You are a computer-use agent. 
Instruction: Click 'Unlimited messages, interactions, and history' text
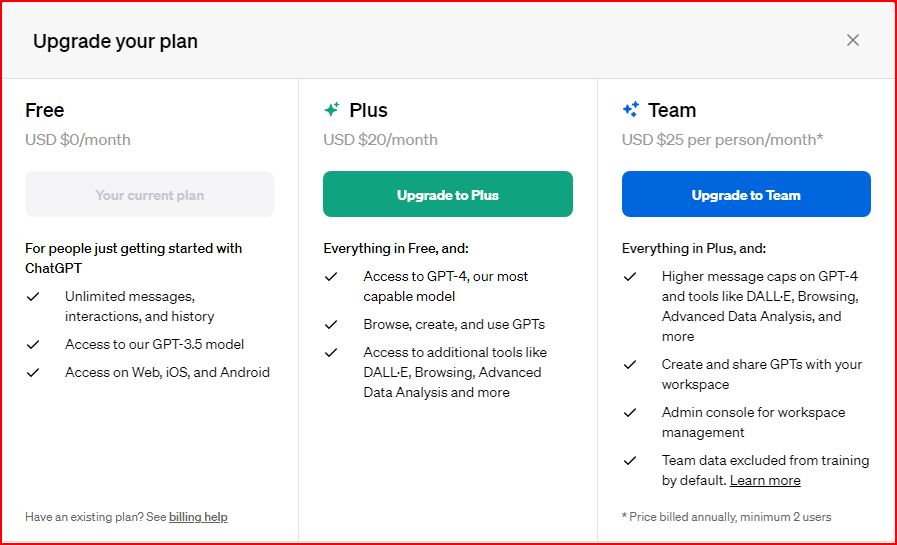tap(140, 306)
